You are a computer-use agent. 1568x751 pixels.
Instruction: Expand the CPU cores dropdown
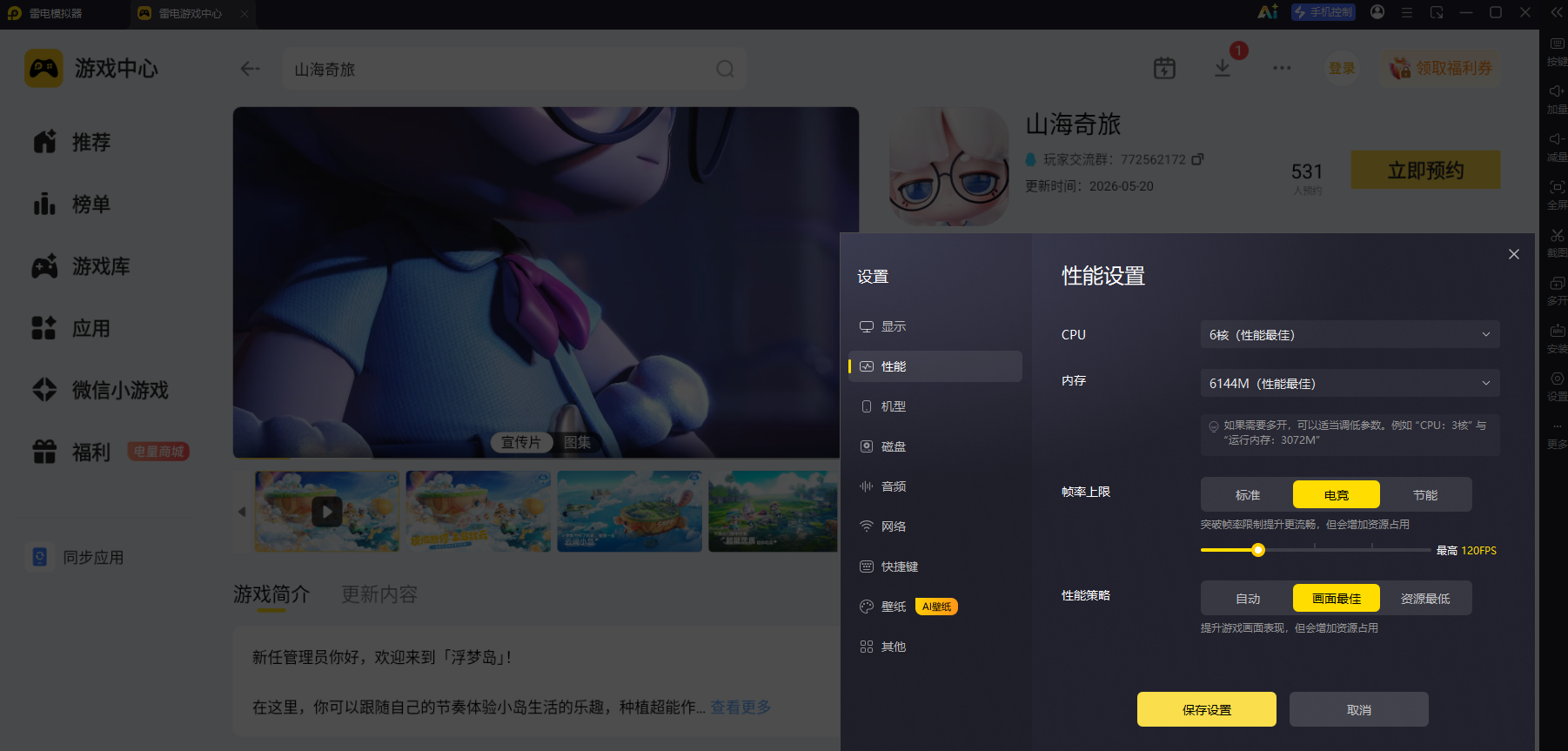(x=1350, y=334)
